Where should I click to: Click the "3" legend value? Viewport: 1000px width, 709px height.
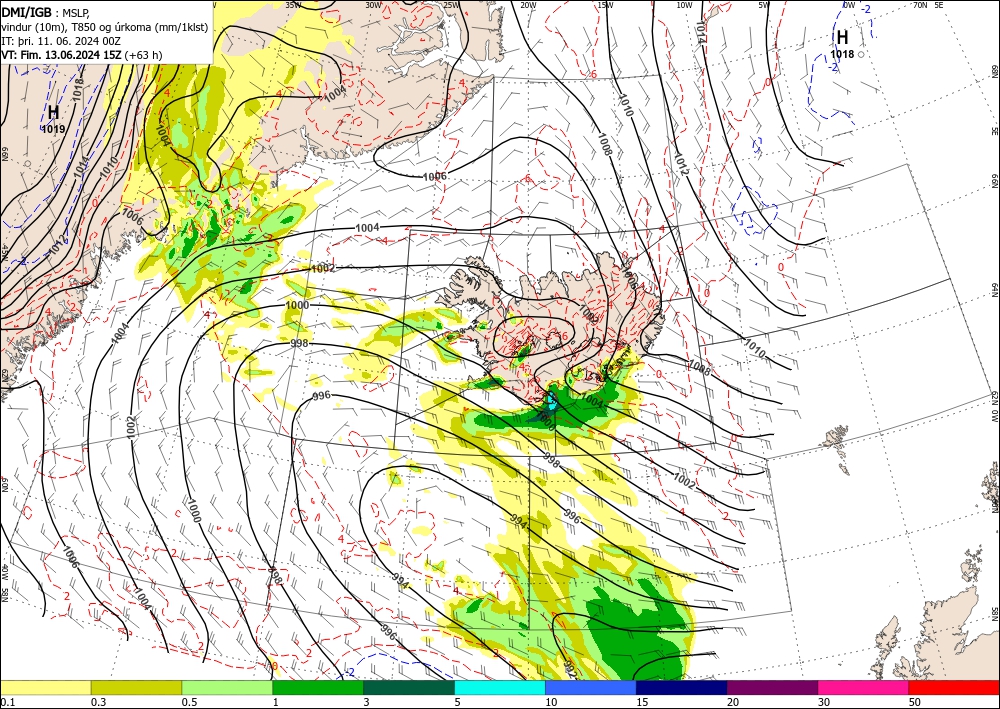coord(367,702)
